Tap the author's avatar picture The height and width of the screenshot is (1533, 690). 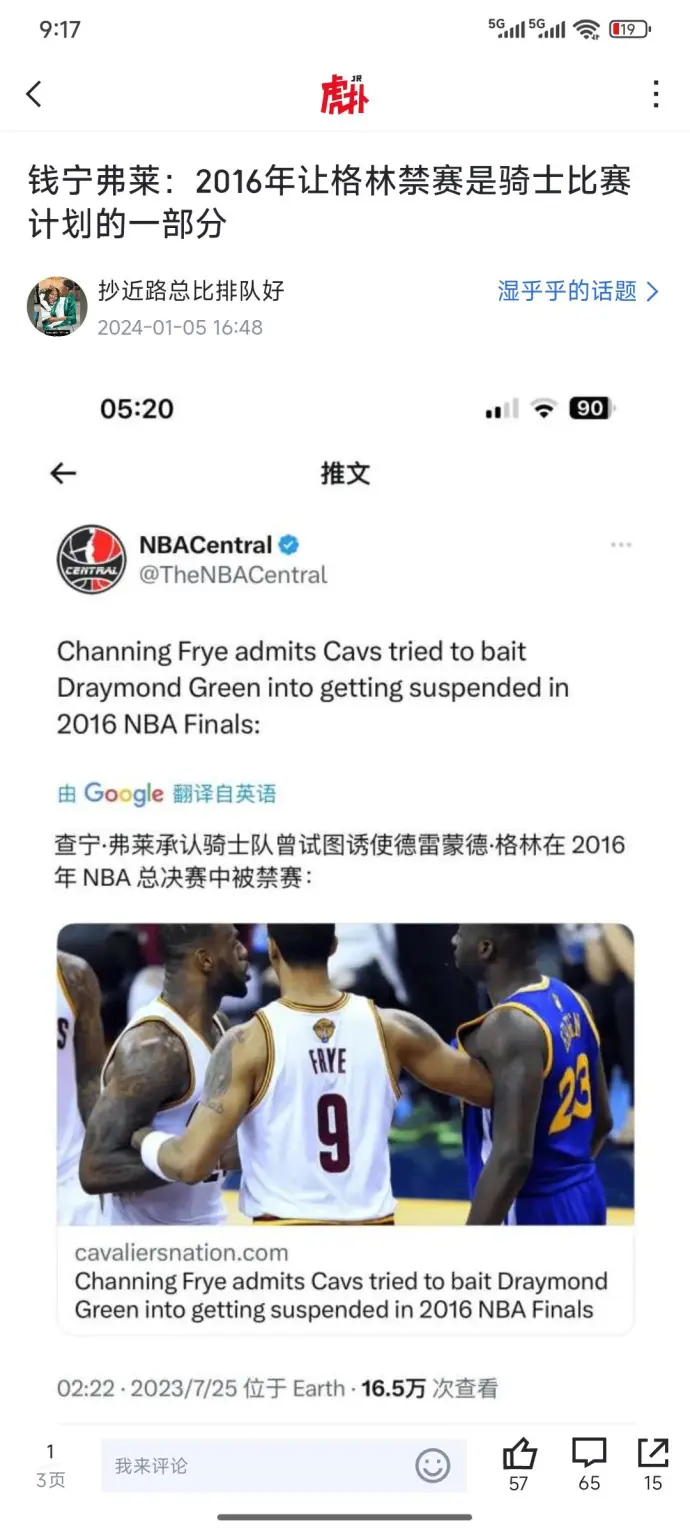[57, 307]
